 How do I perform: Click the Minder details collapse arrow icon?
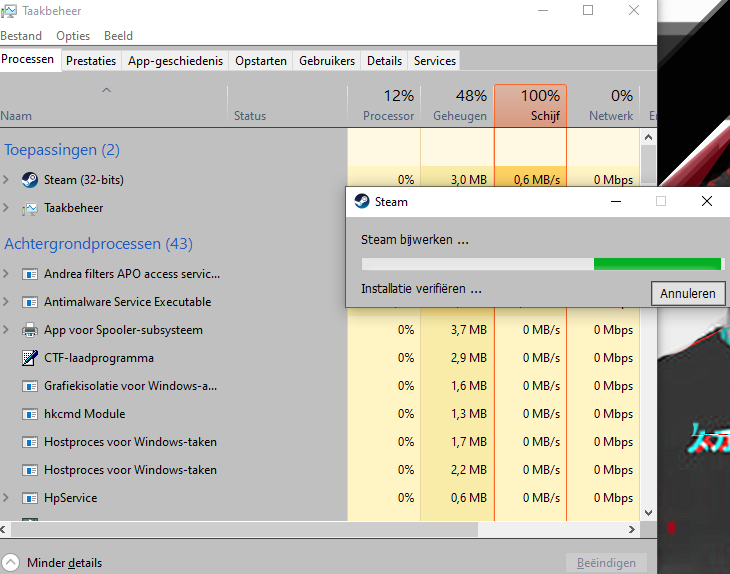coord(11,562)
